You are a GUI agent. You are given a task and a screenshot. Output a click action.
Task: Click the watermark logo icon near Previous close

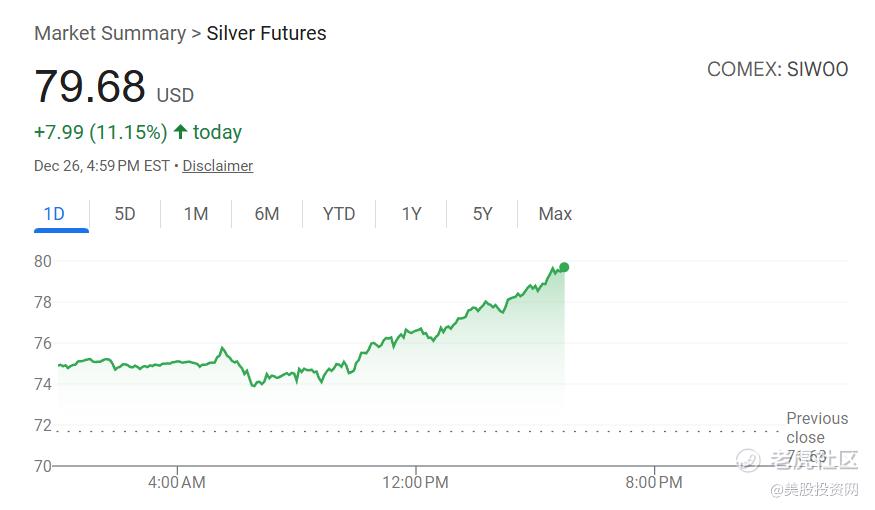(748, 460)
